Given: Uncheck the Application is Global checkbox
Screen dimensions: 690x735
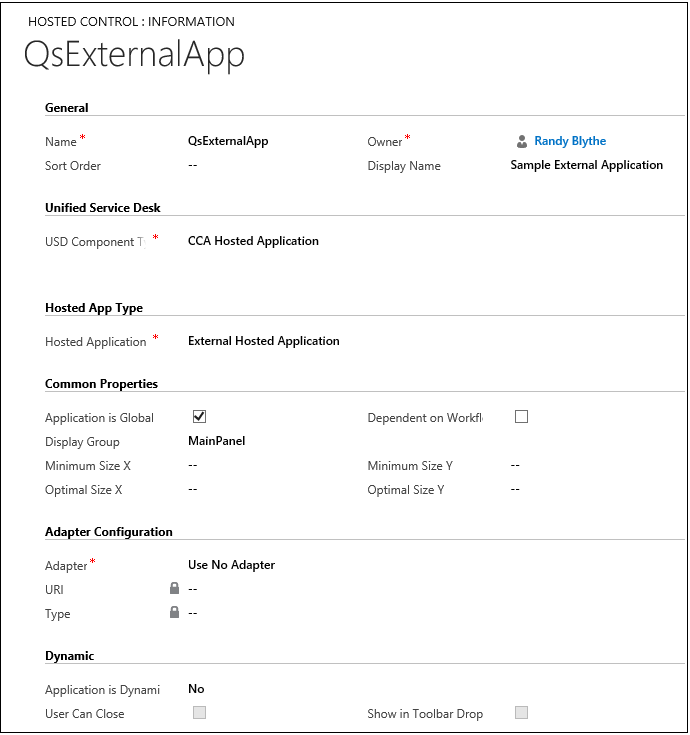Looking at the screenshot, I should [x=199, y=416].
